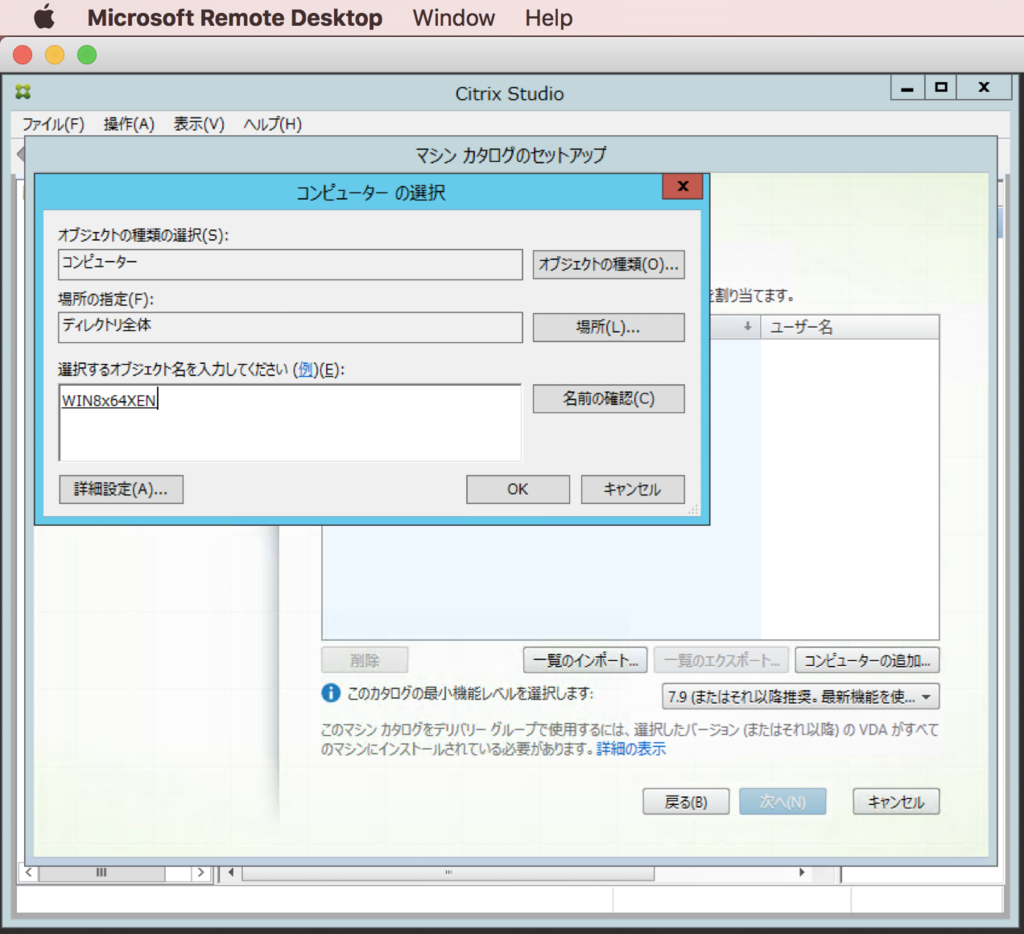
Task: Close the コンピューター の選択 dialog
Action: 682,187
